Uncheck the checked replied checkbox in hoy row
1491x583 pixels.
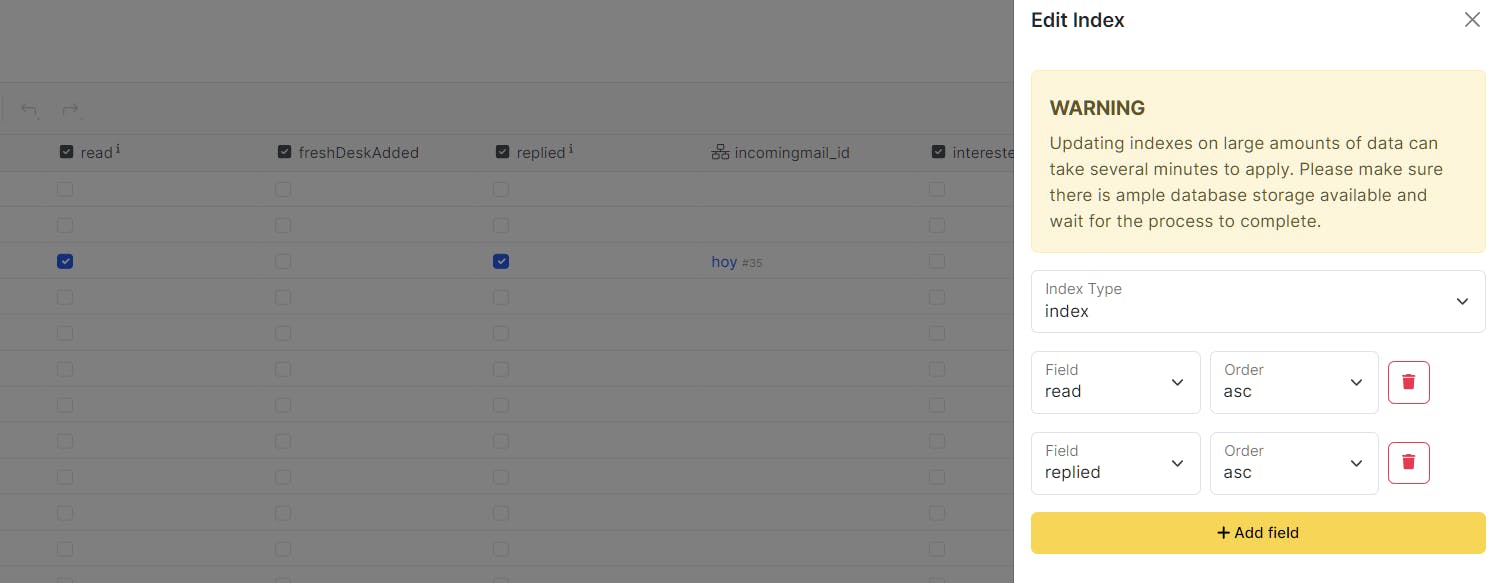501,261
